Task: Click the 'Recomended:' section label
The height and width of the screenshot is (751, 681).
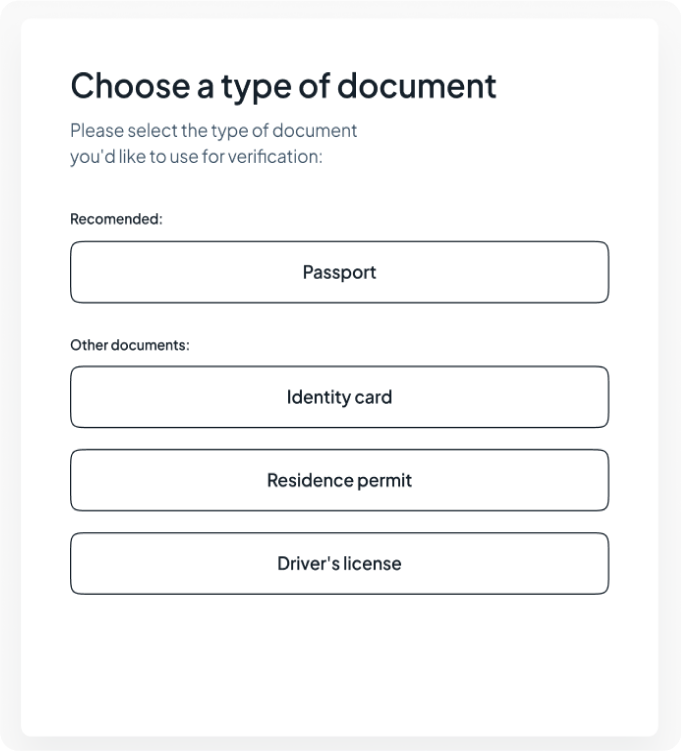Action: point(116,219)
